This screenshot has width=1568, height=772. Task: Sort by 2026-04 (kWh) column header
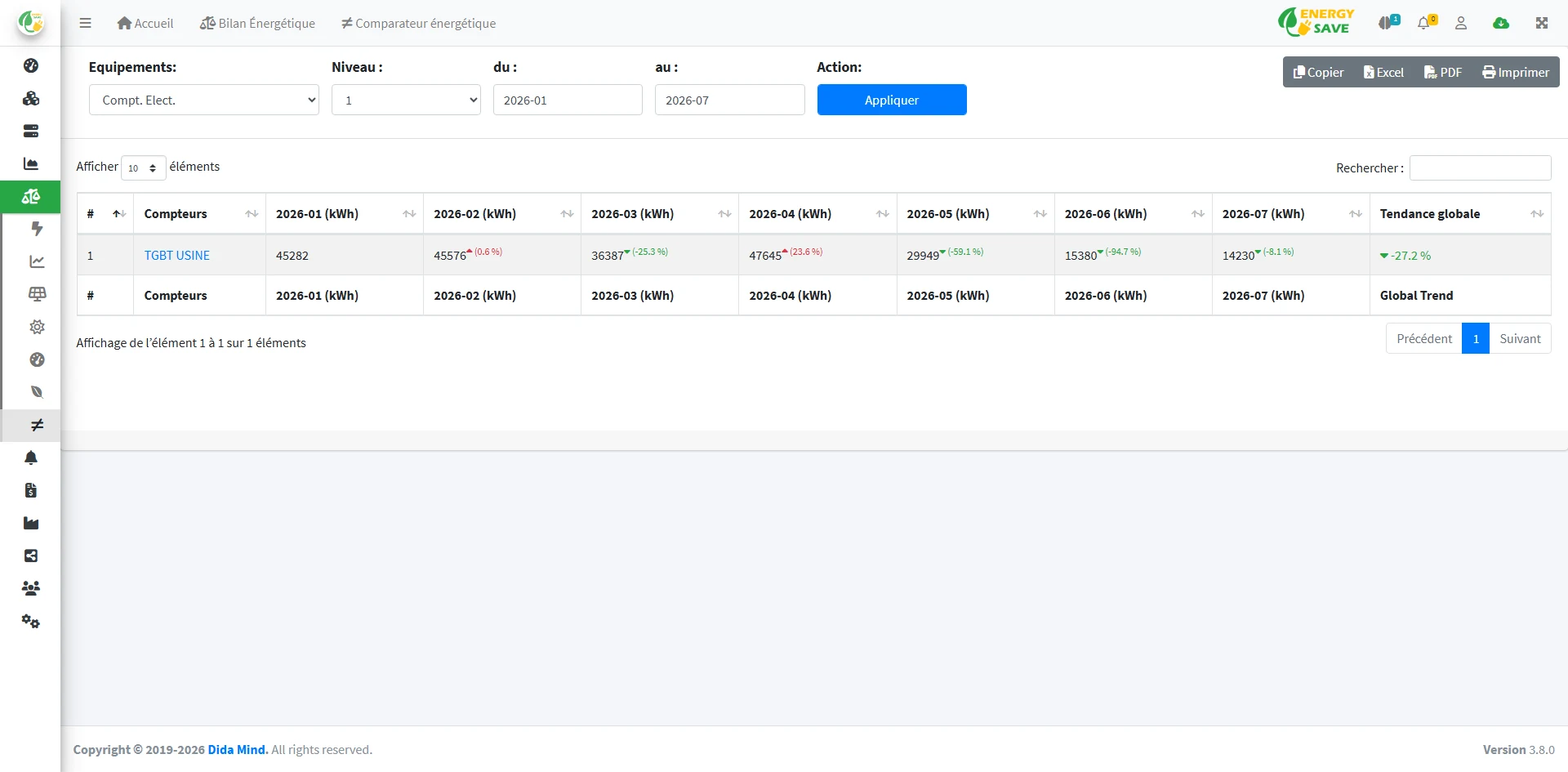coord(817,213)
